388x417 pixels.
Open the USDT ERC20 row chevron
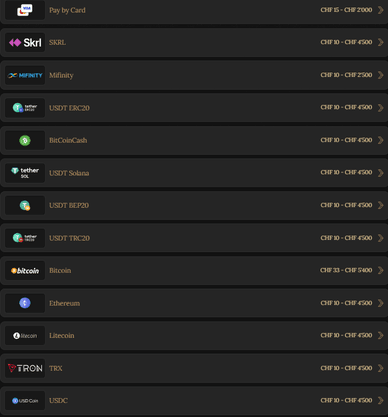(380, 108)
